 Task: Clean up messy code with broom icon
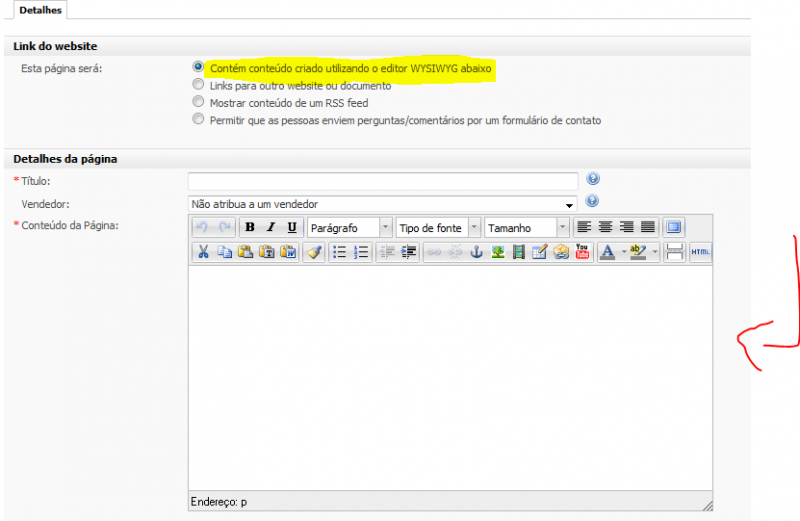[x=314, y=252]
